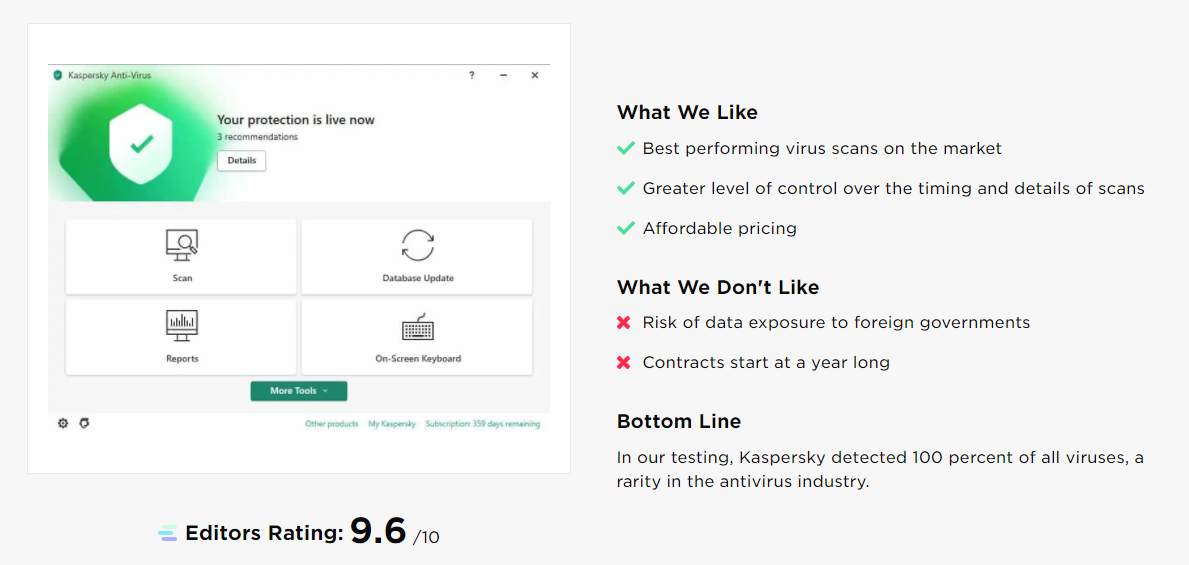Open settings gear in Kaspersky footer
The image size is (1189, 565).
64,423
